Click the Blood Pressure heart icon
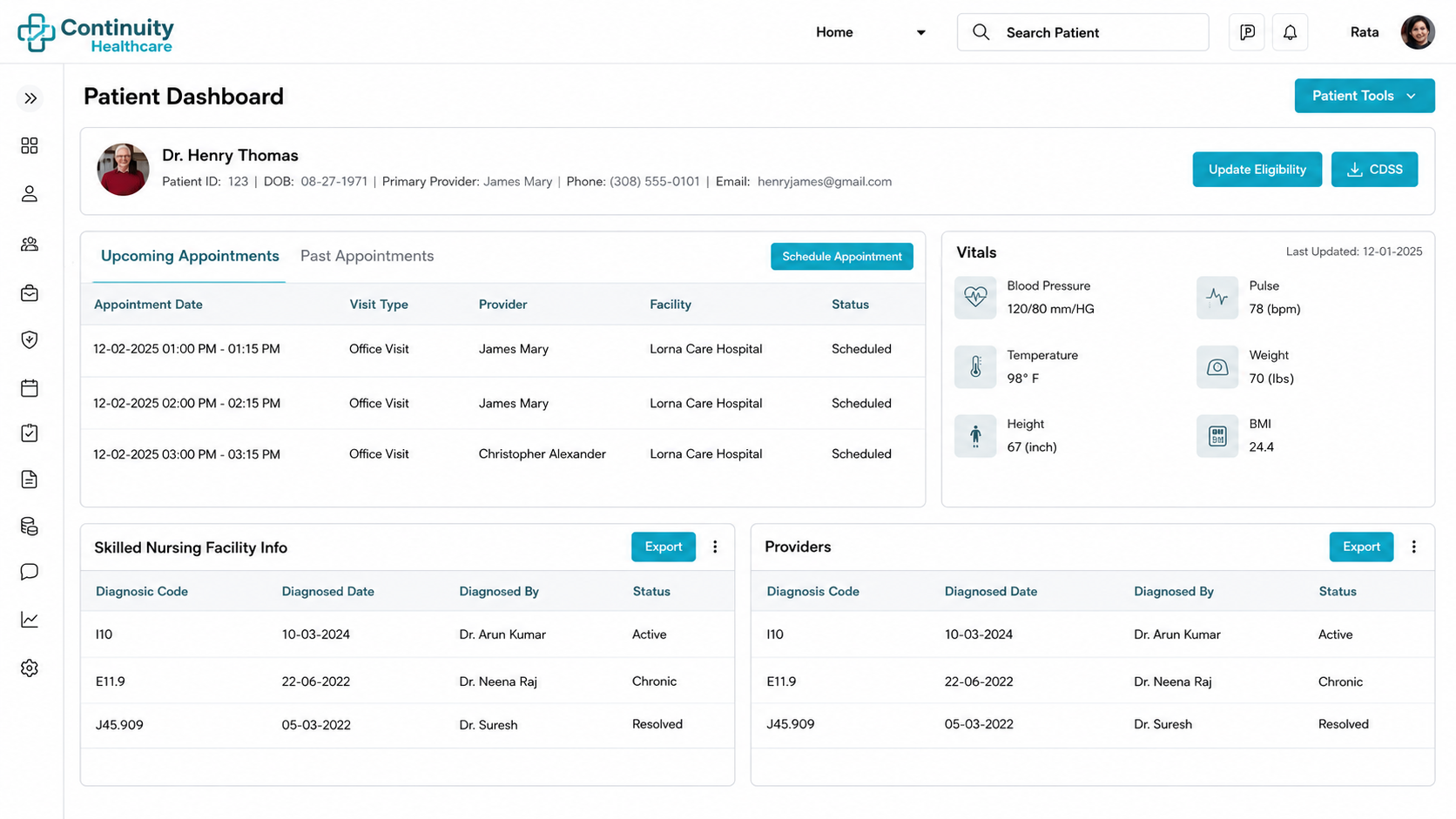The image size is (1456, 819). pyautogui.click(x=975, y=298)
